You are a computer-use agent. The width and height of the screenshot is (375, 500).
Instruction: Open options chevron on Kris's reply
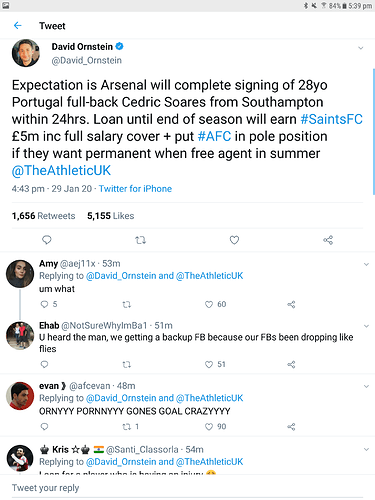coord(366,450)
